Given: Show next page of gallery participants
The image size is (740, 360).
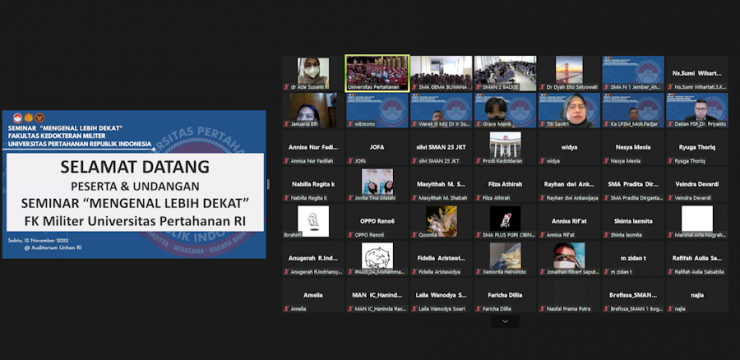Looking at the screenshot, I should click(505, 321).
